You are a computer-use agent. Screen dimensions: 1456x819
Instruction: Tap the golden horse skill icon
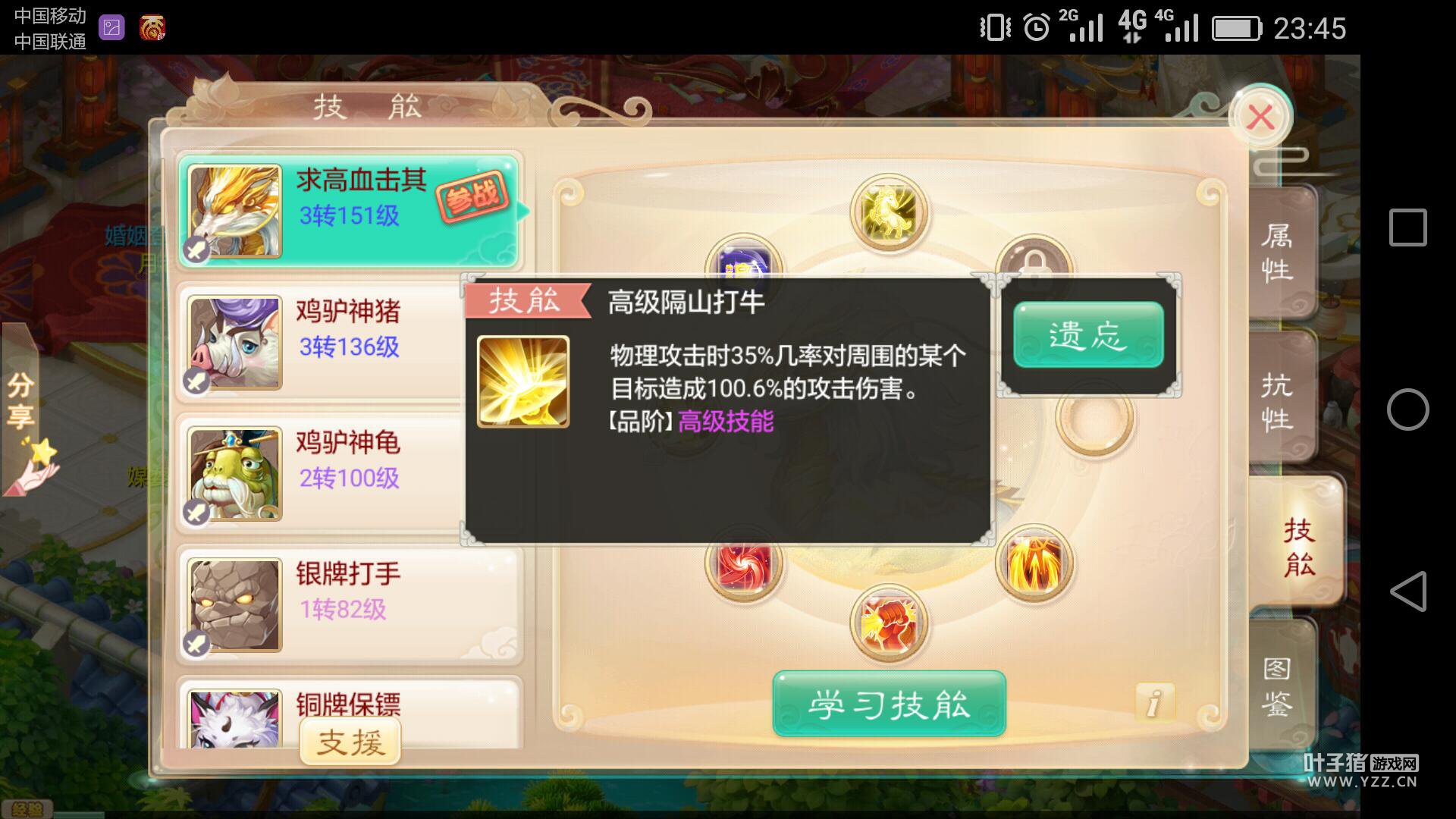coord(889,212)
